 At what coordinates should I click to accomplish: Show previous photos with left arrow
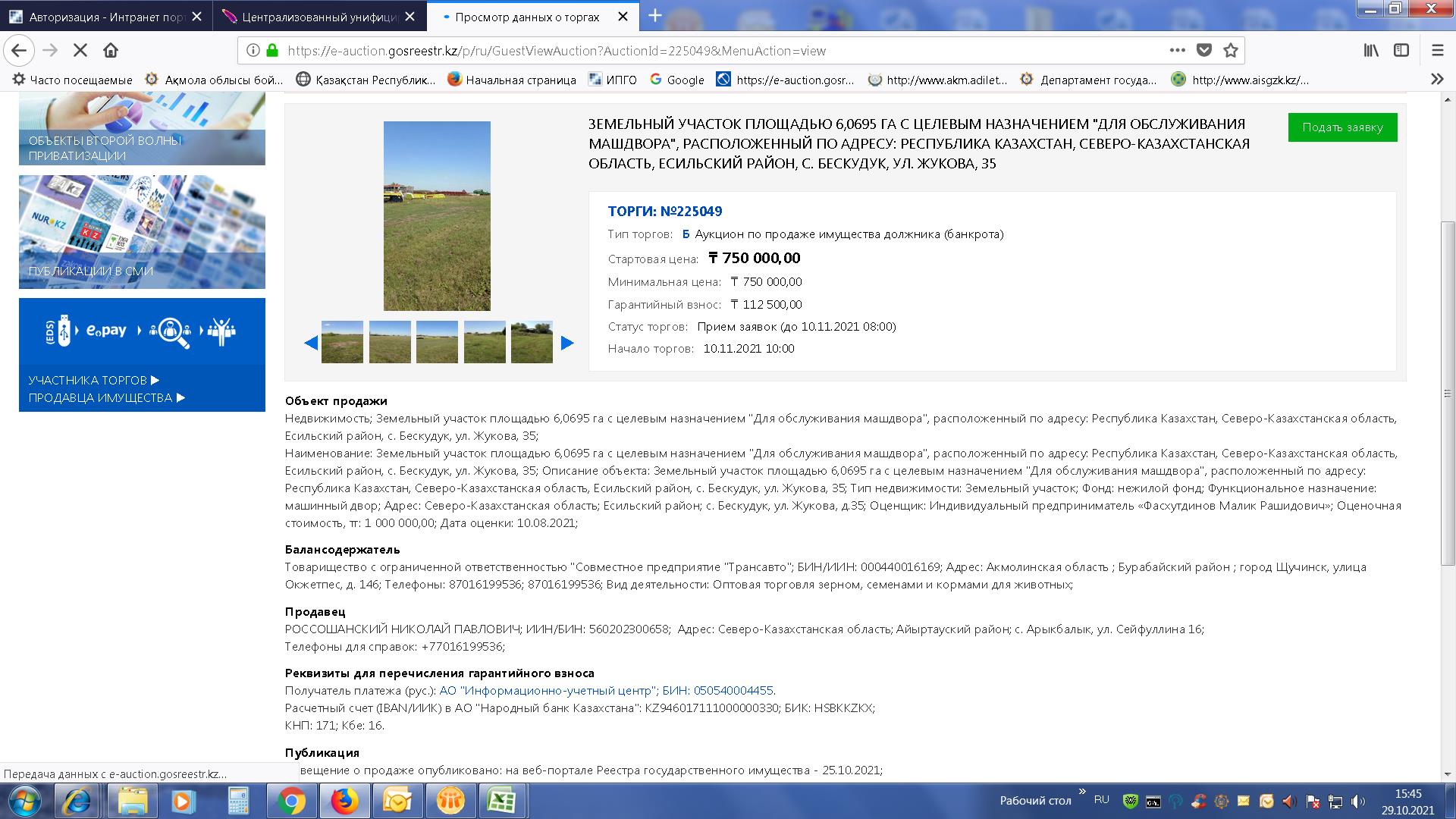pyautogui.click(x=310, y=343)
